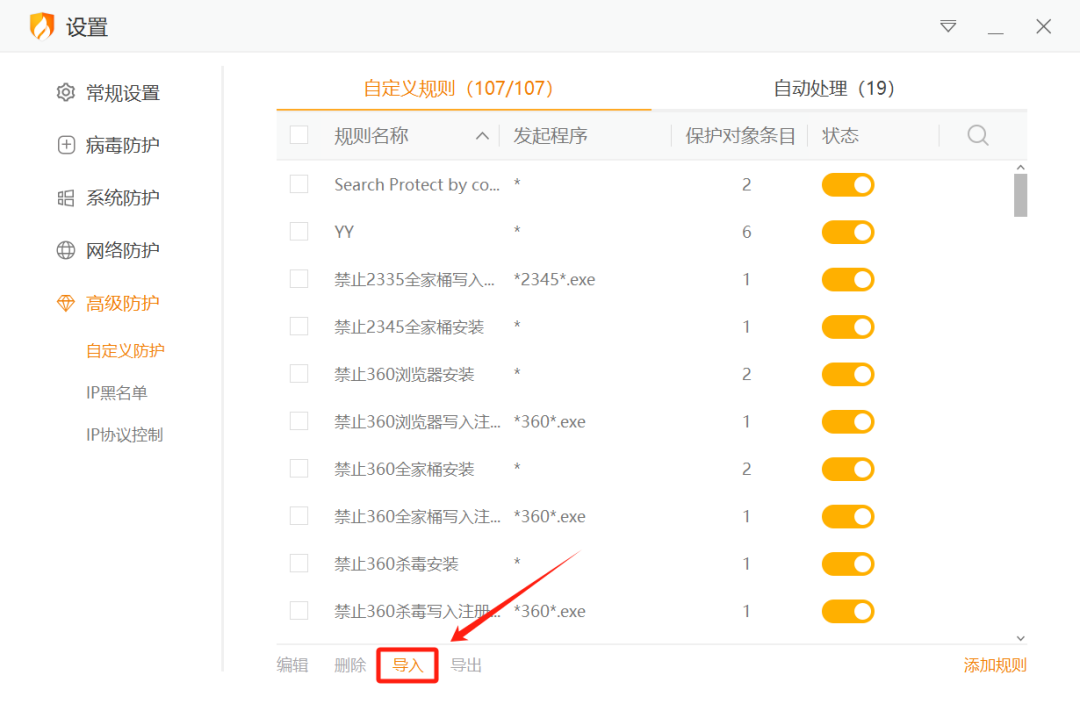The width and height of the screenshot is (1080, 711).
Task: Click the diamond icon beside 高级防护
Action: [x=65, y=303]
